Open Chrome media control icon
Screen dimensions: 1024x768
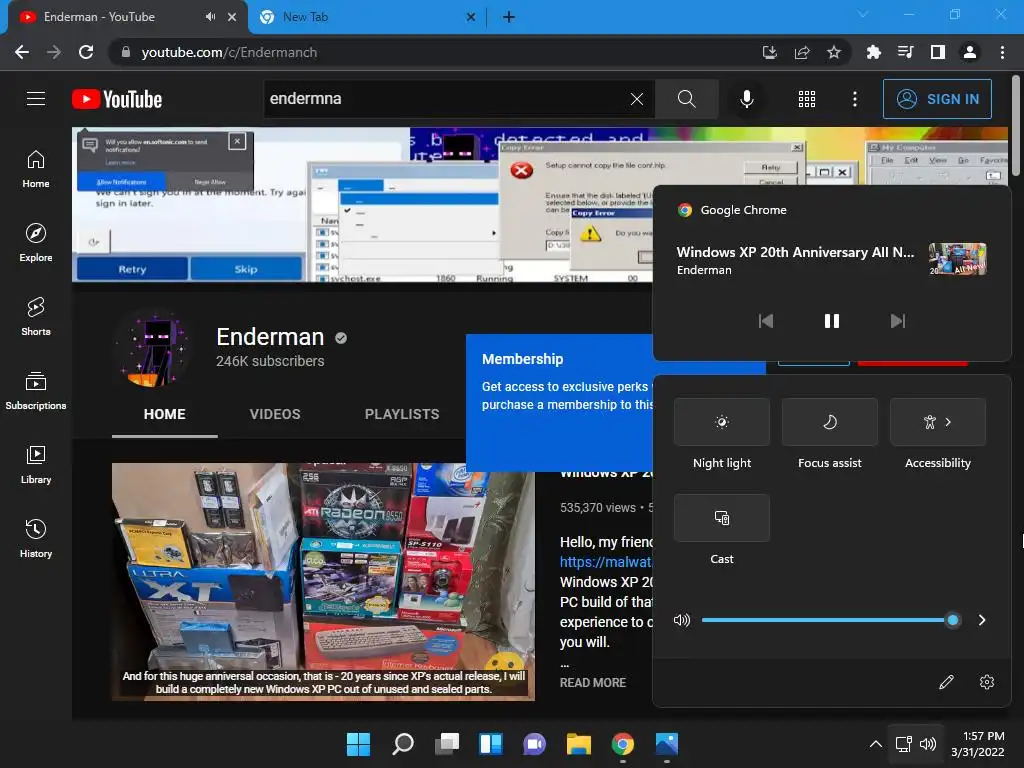click(x=905, y=52)
